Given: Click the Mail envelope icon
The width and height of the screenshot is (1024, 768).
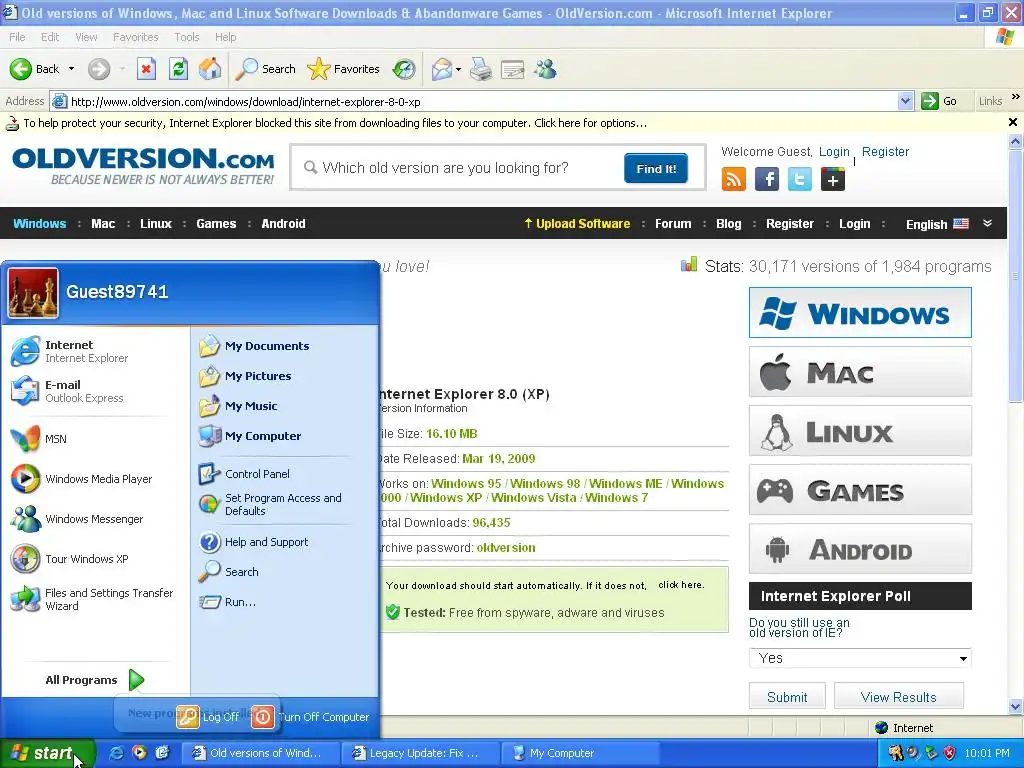Looking at the screenshot, I should 442,69.
